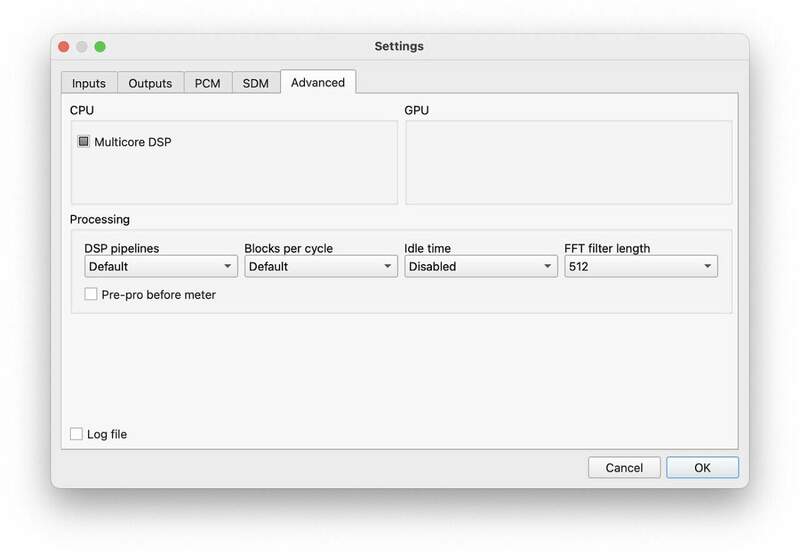
Task: Click the empty GPU settings panel
Action: coord(568,162)
